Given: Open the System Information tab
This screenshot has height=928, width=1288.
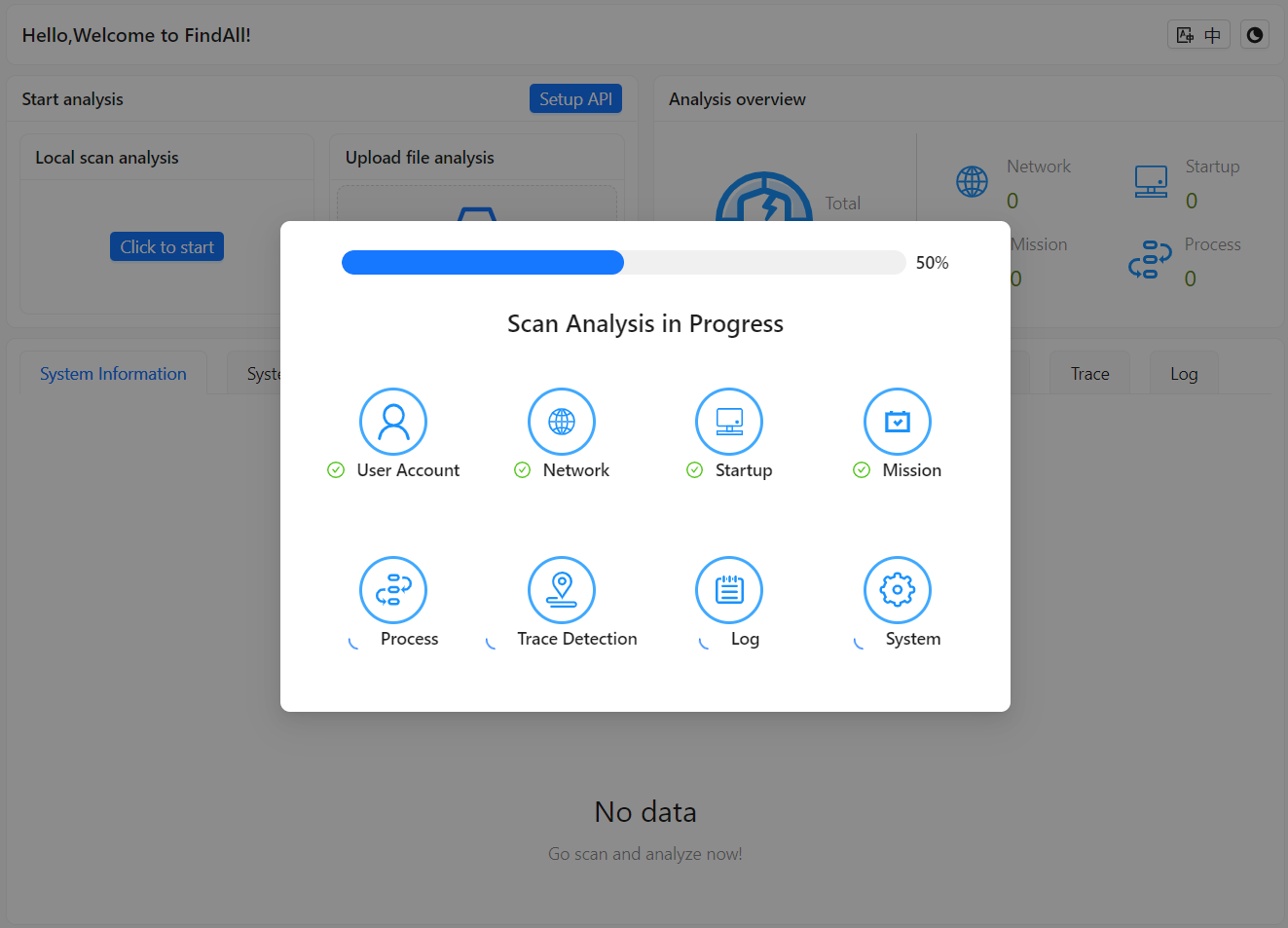Looking at the screenshot, I should (x=113, y=374).
